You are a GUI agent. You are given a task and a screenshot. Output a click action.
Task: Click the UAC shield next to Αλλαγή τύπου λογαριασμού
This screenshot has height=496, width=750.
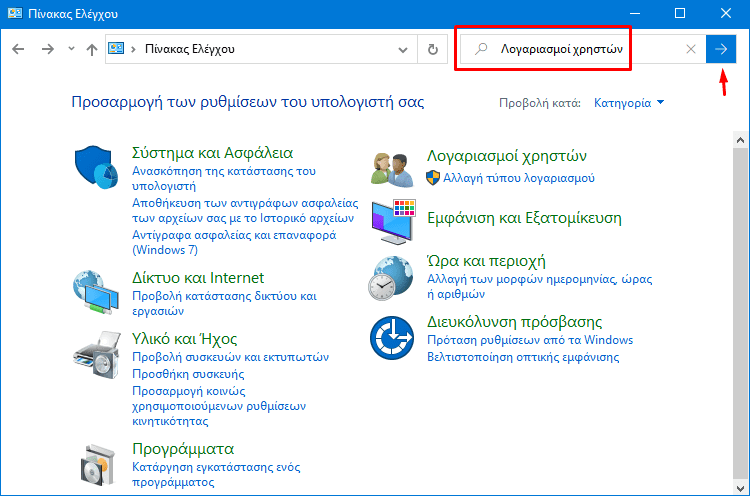(x=433, y=178)
